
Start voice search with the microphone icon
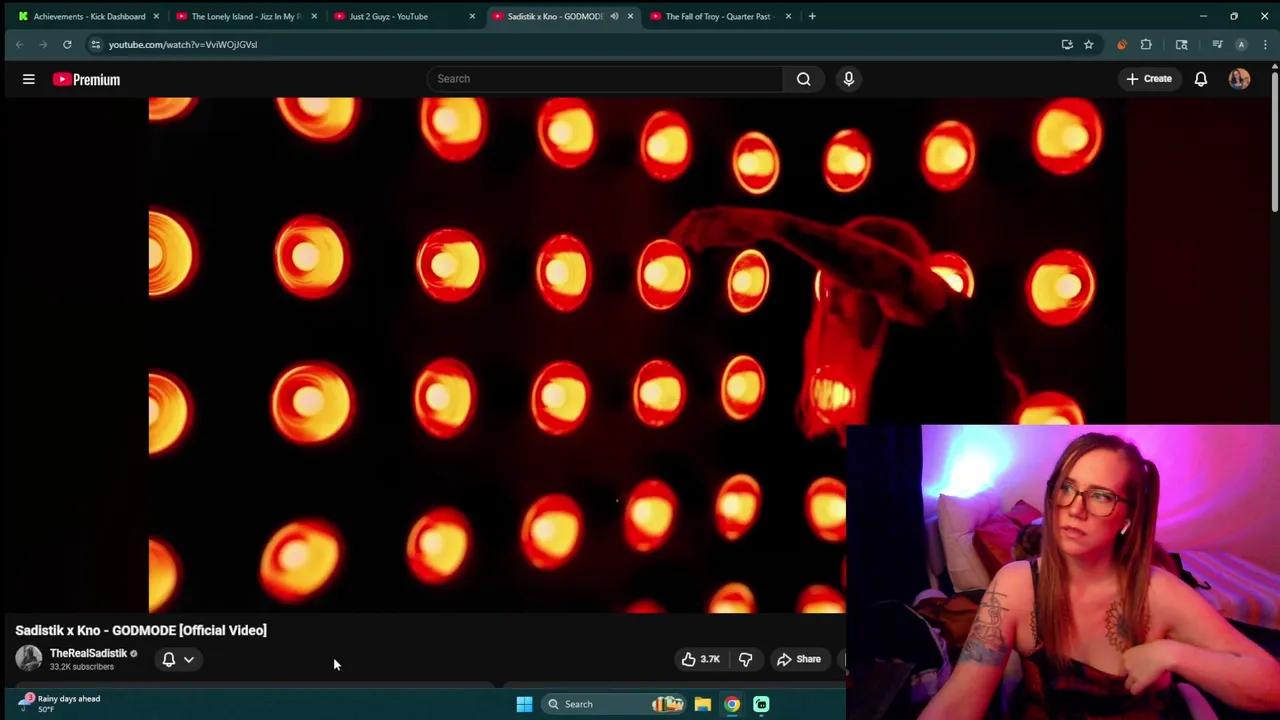[x=849, y=79]
